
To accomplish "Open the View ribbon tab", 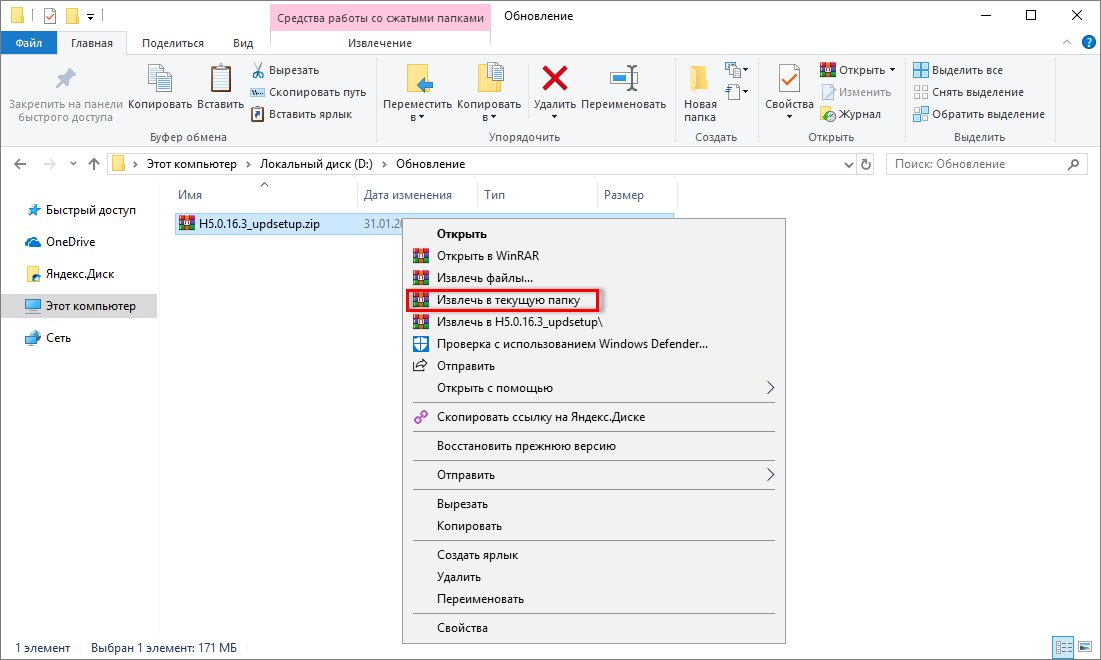I will [242, 43].
